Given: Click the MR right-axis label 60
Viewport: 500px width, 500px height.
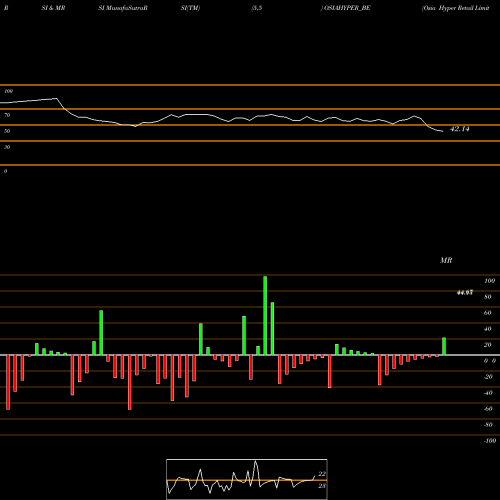Looking at the screenshot, I should pos(488,313).
